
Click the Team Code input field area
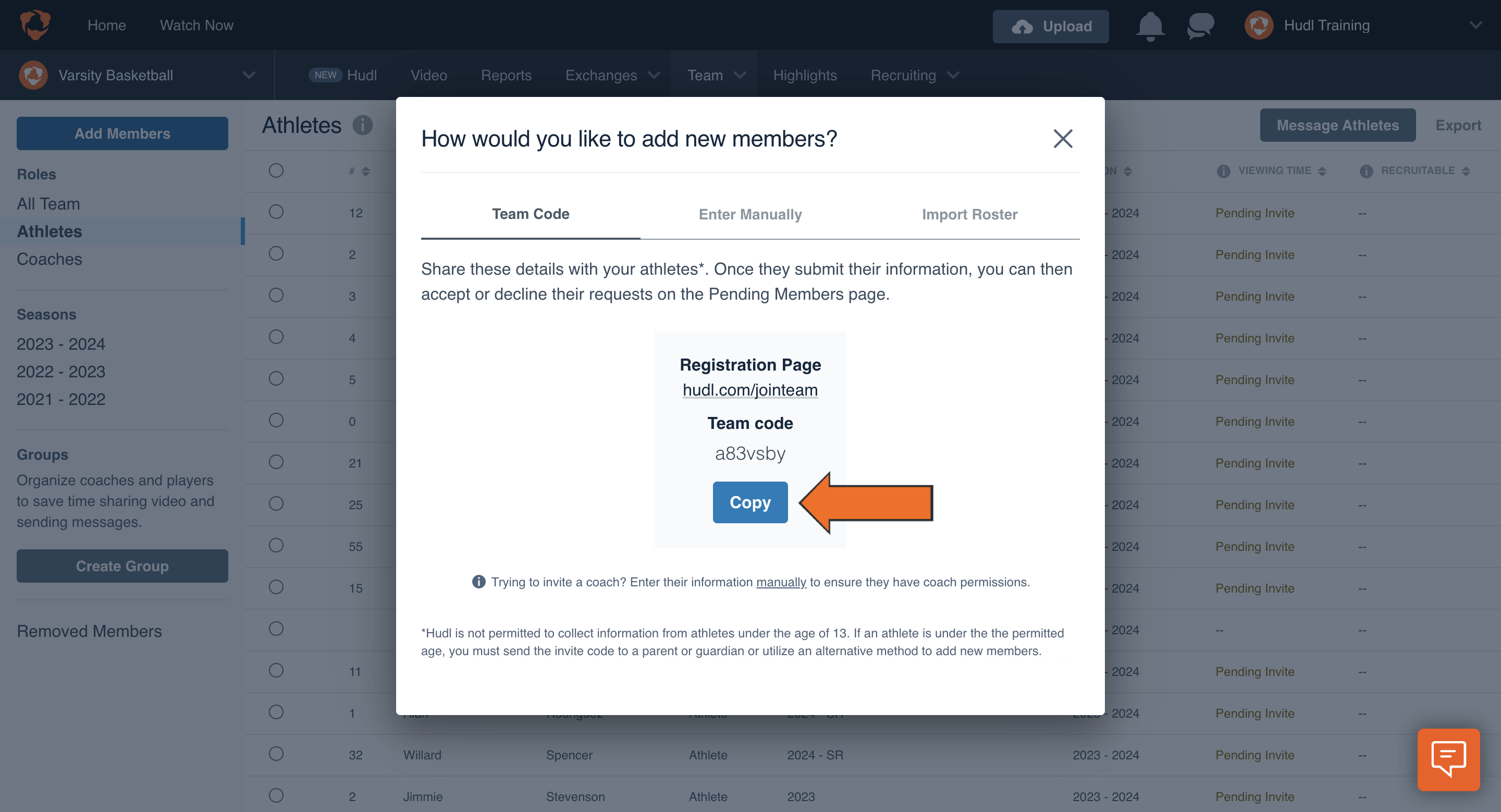point(749,452)
